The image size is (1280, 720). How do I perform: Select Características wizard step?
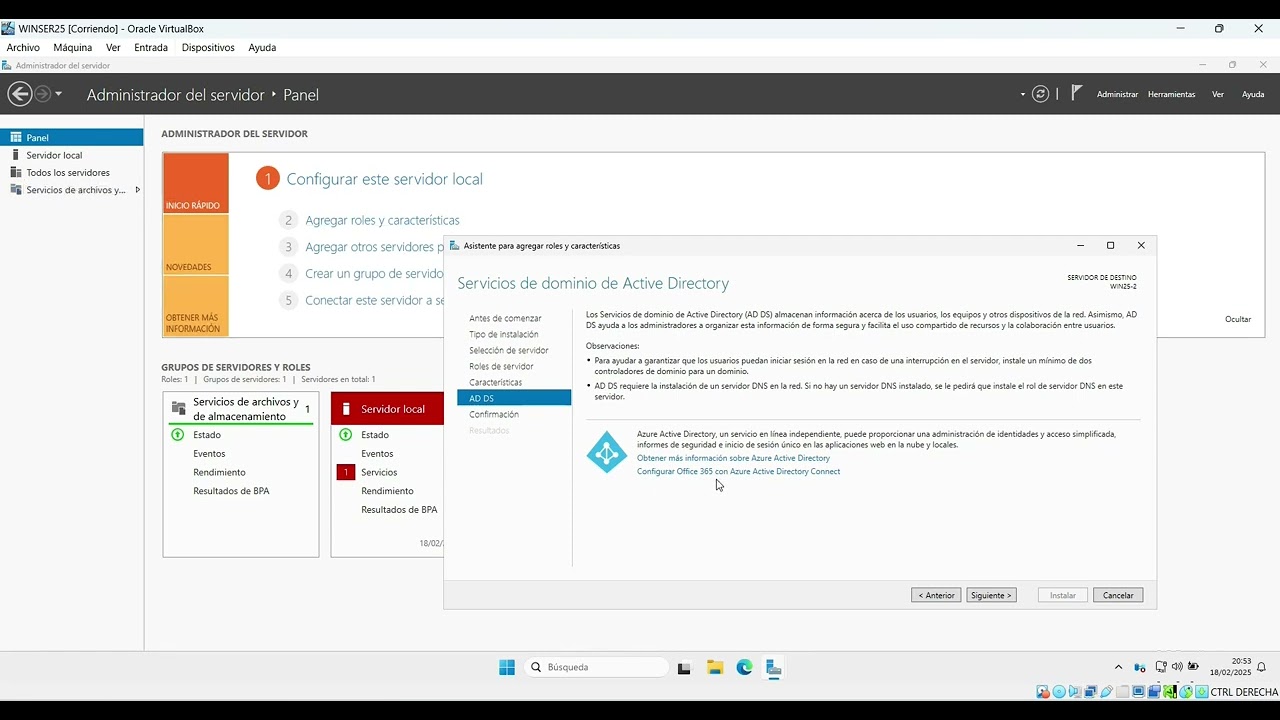click(495, 382)
